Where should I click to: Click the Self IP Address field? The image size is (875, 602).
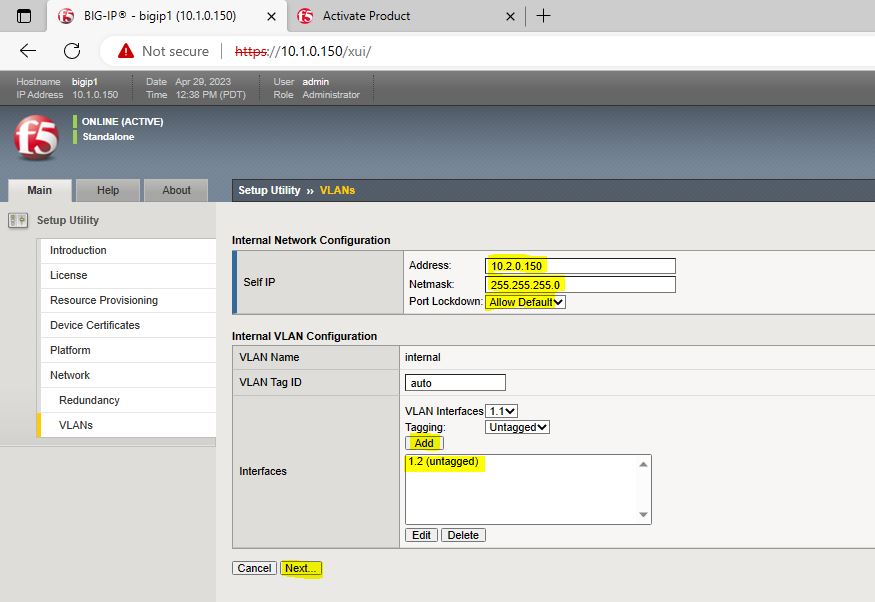[x=580, y=266]
